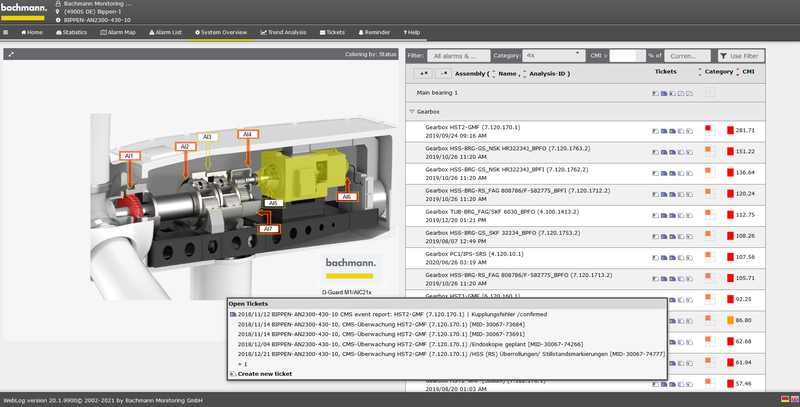Click the AI1 sensor marker
The height and width of the screenshot is (407, 800).
[x=128, y=156]
